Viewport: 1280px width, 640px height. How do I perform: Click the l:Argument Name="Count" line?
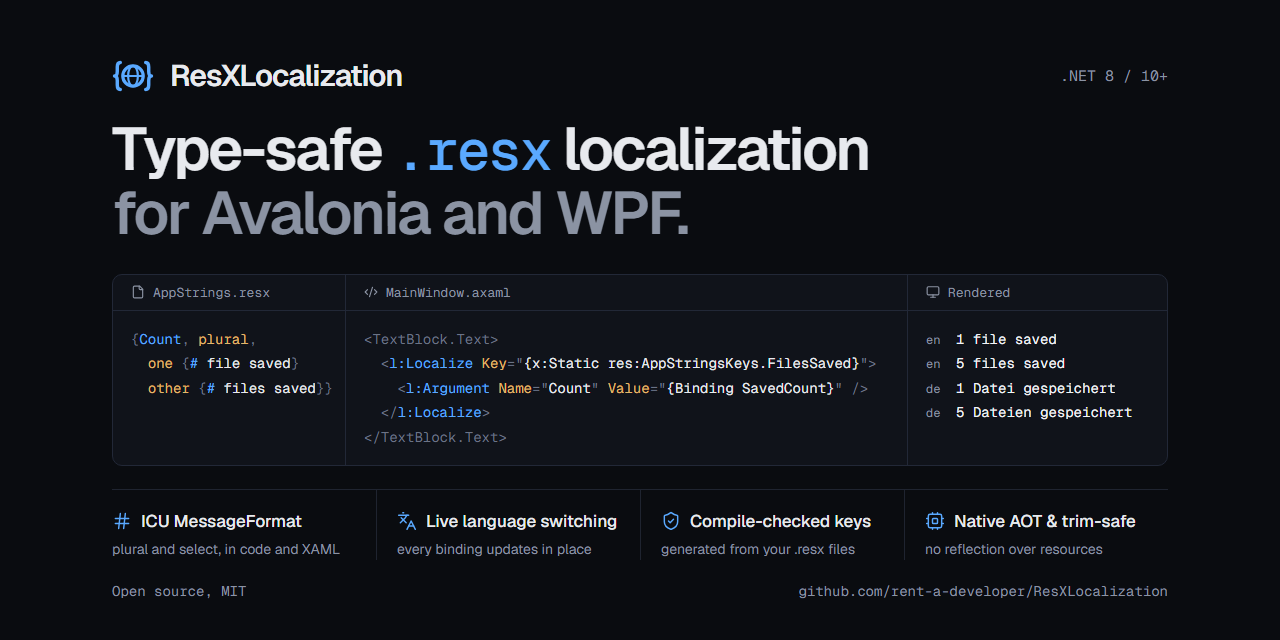(632, 388)
